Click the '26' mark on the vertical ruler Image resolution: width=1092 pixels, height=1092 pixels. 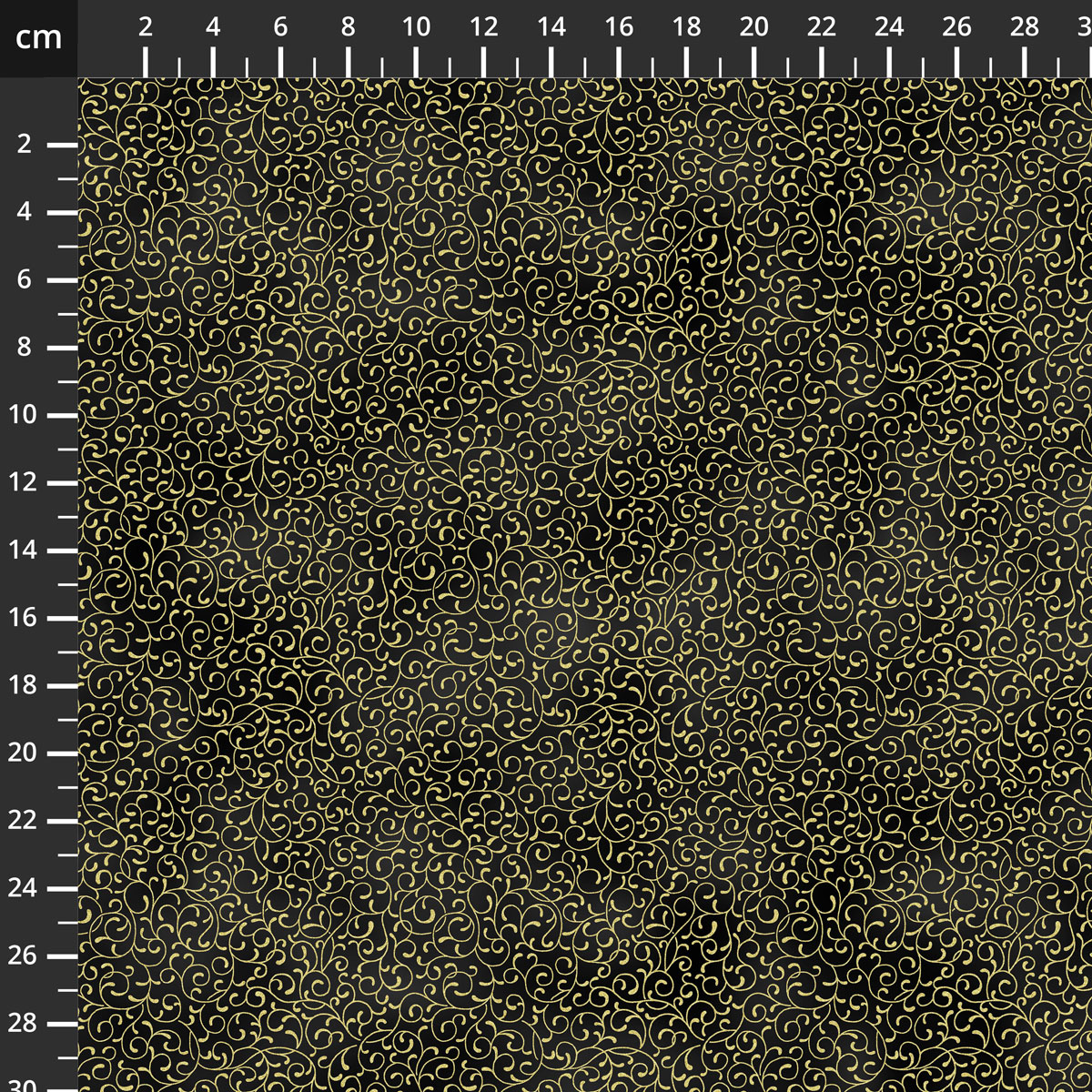click(x=23, y=956)
